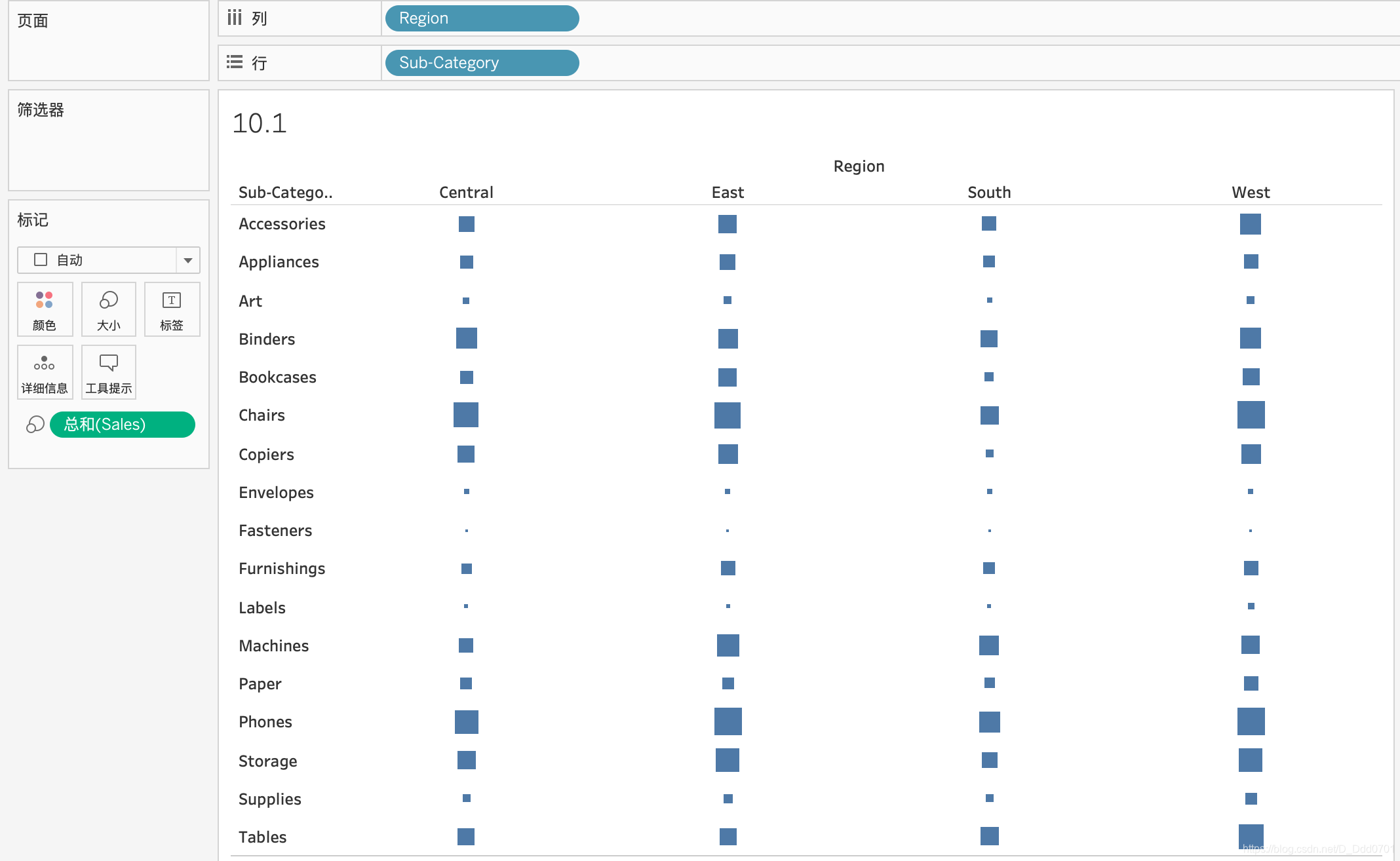Screen dimensions: 1400x861
Task: Click the Columns (列) shelf icon
Action: pos(235,18)
